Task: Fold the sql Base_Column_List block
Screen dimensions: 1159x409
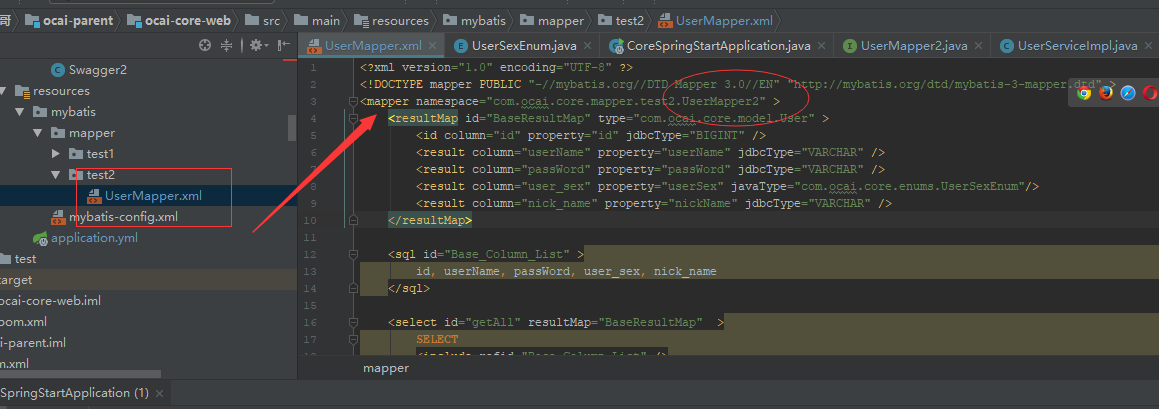Action: click(353, 254)
